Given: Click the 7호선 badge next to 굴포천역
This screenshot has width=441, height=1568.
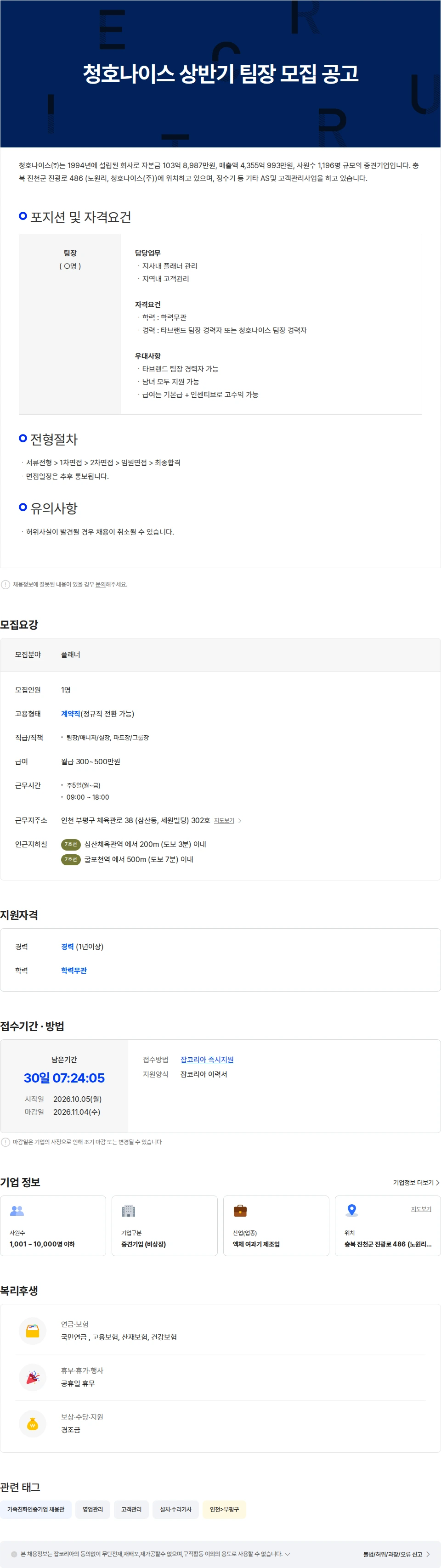Looking at the screenshot, I should [71, 859].
